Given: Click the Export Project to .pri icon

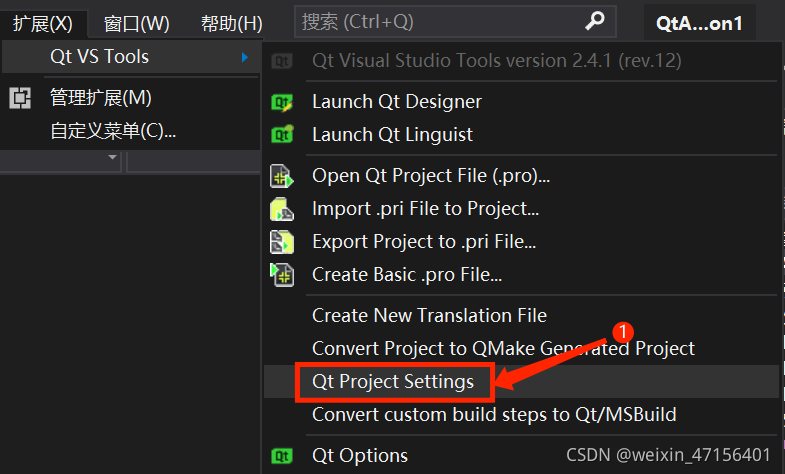Looking at the screenshot, I should (282, 242).
